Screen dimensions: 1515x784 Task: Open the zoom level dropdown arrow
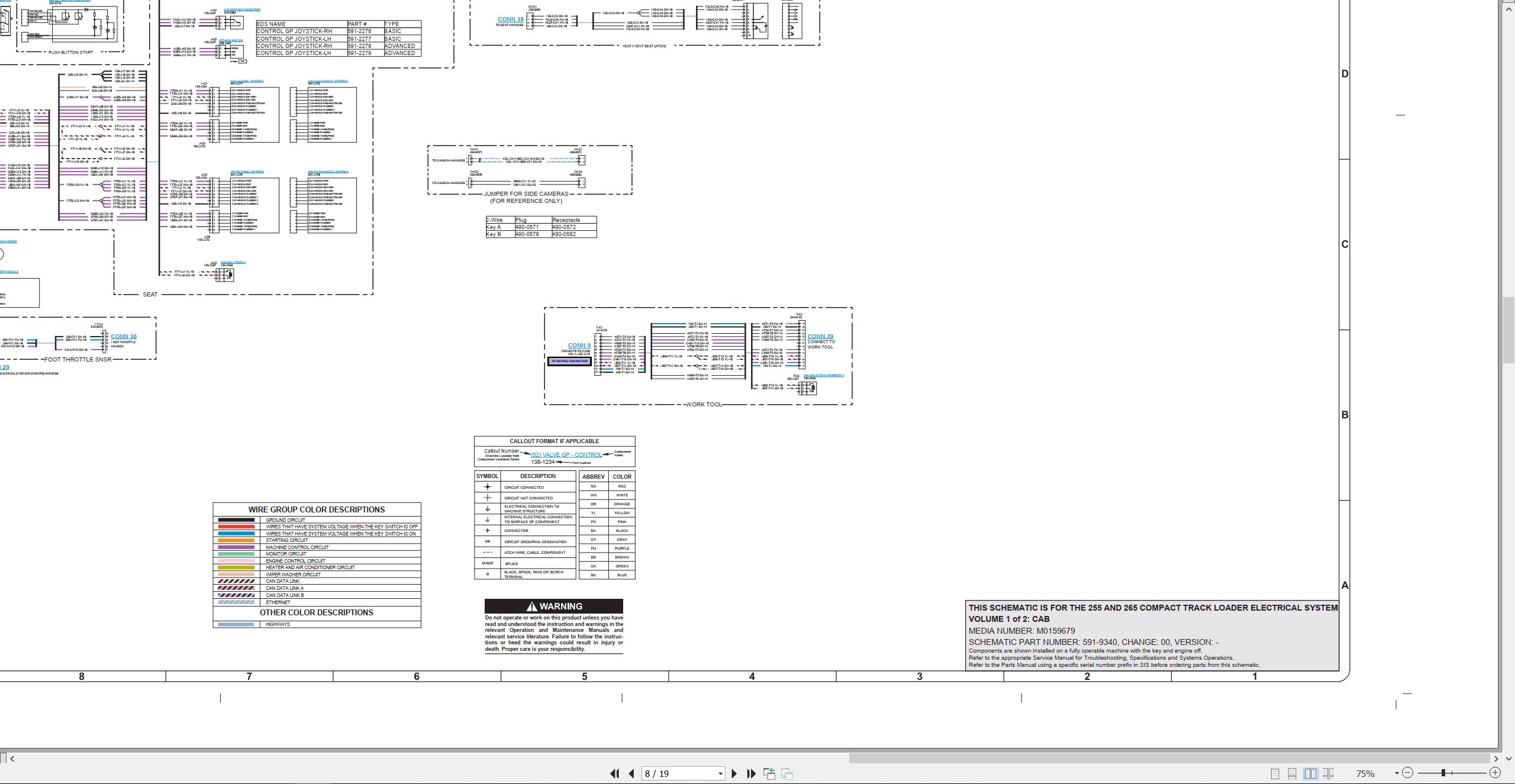pos(1397,773)
